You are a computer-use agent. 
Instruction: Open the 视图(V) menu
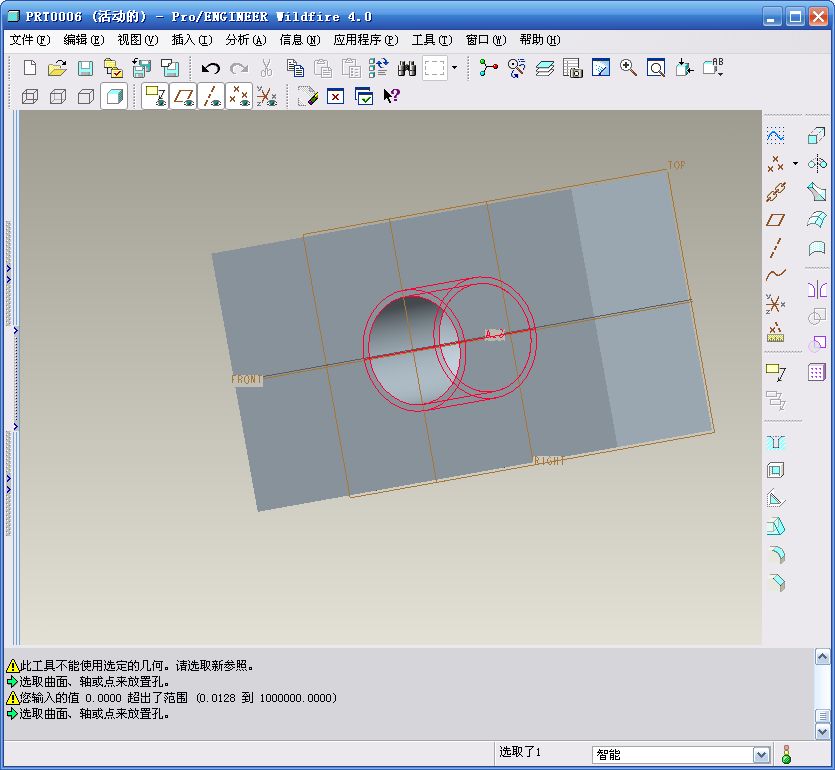(x=137, y=40)
